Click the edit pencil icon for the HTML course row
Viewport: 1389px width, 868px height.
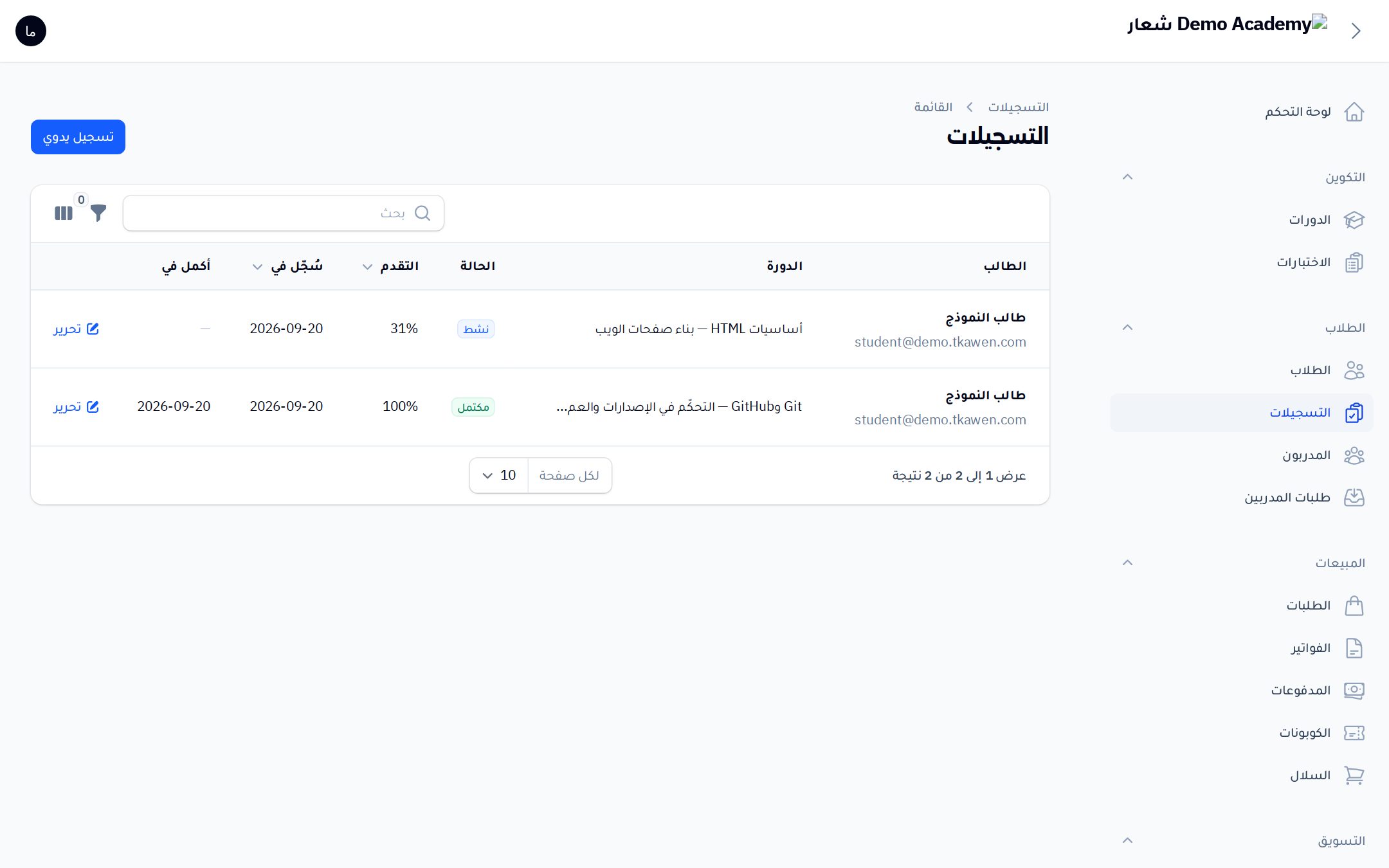(x=93, y=329)
